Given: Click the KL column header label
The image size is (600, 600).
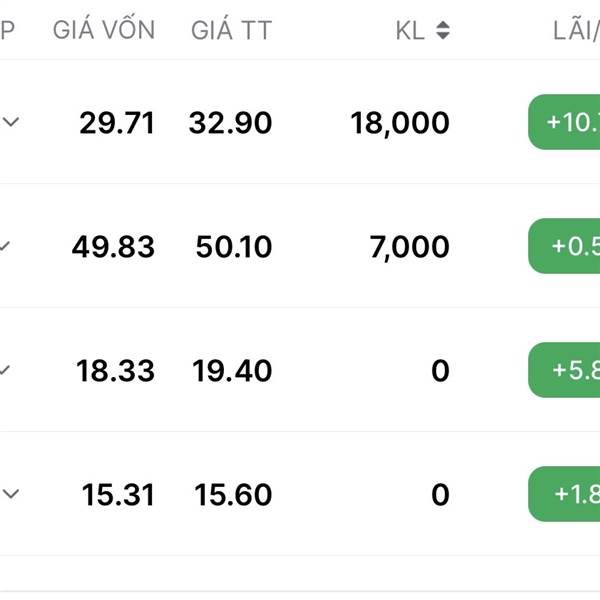Looking at the screenshot, I should point(410,31).
